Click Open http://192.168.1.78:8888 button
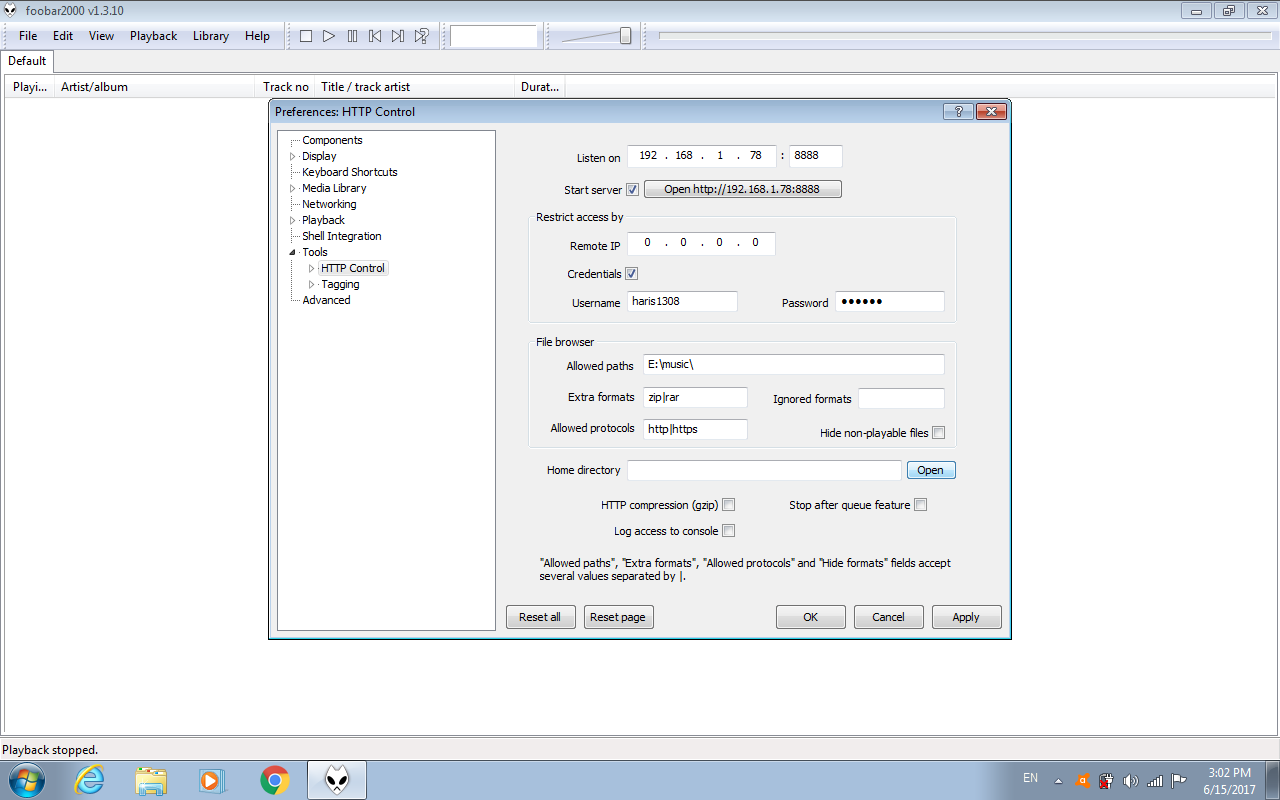The height and width of the screenshot is (800, 1280). point(742,189)
